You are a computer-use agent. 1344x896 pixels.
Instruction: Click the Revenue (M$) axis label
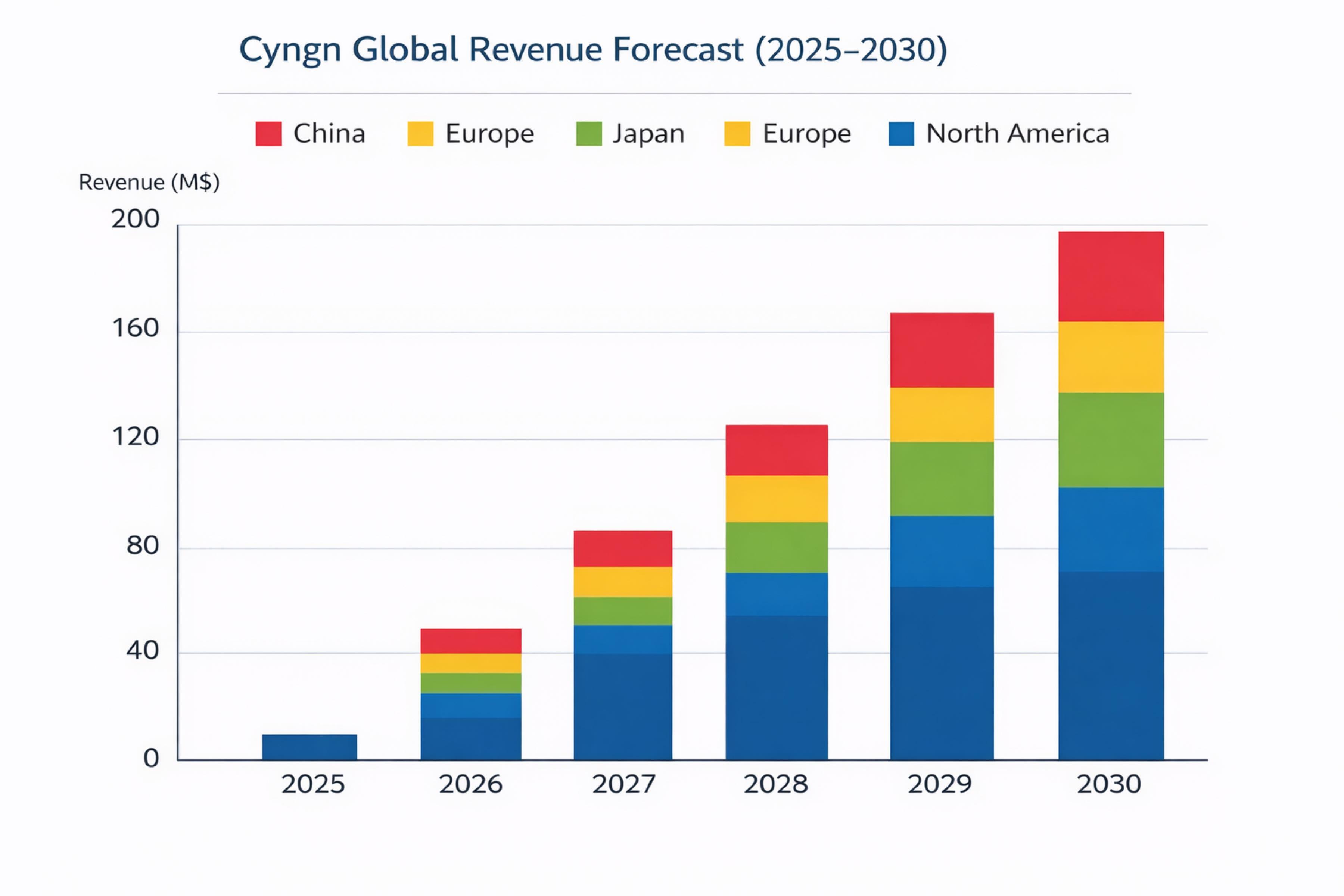[149, 182]
